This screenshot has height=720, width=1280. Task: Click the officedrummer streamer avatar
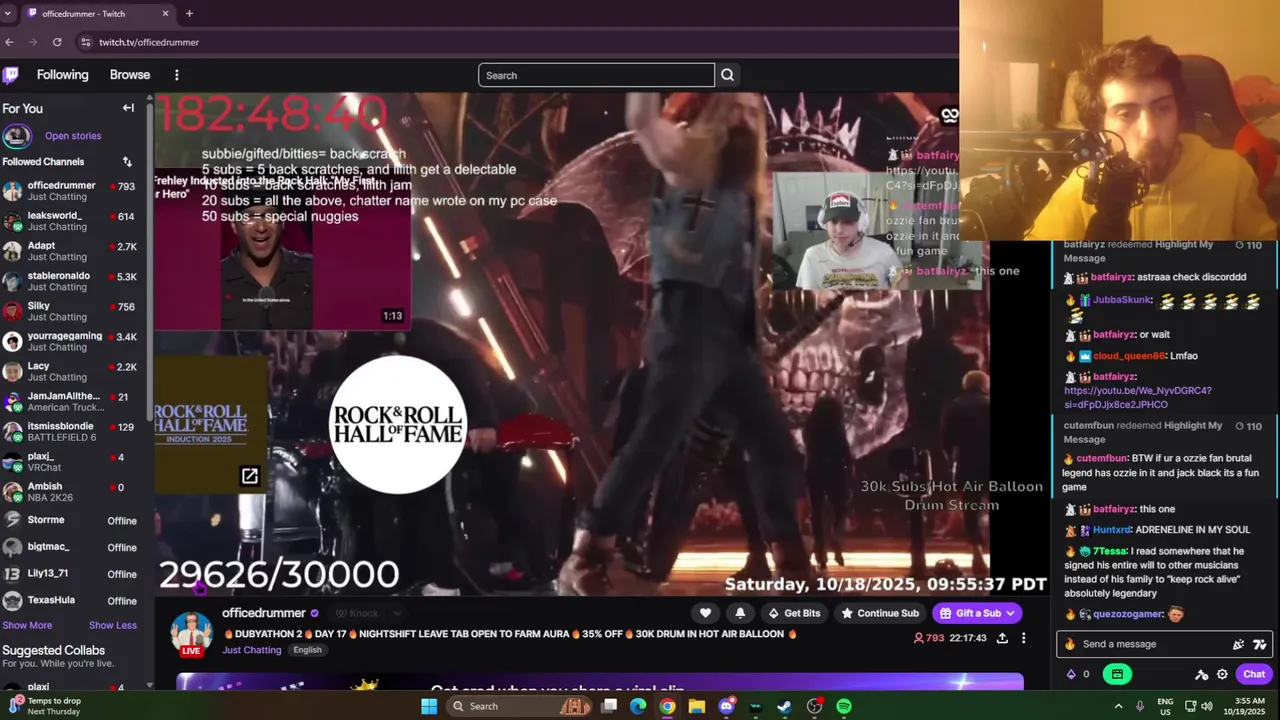click(191, 634)
